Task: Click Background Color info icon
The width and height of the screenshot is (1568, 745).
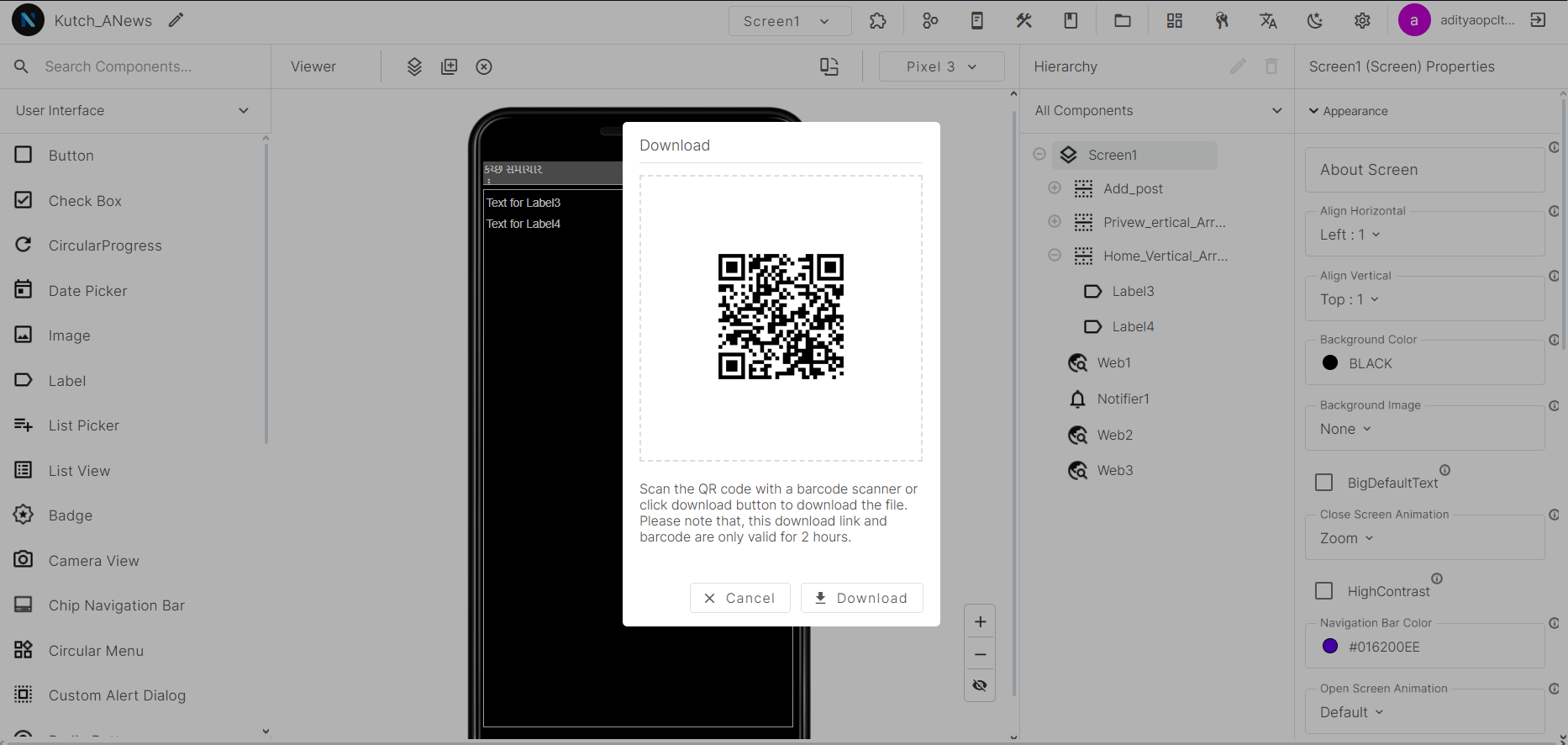Action: point(1554,340)
